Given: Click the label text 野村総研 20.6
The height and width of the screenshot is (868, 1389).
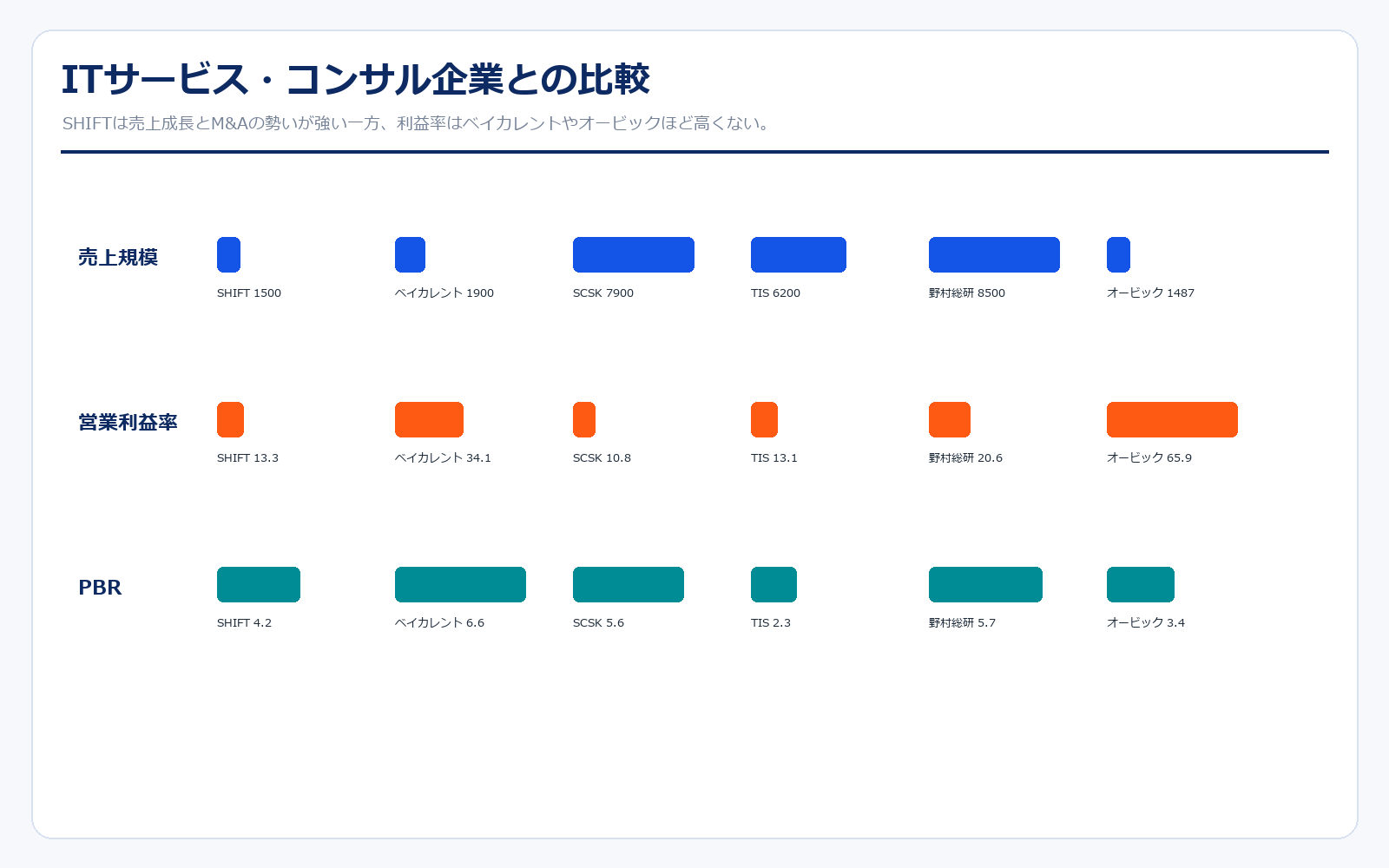Looking at the screenshot, I should 965,458.
